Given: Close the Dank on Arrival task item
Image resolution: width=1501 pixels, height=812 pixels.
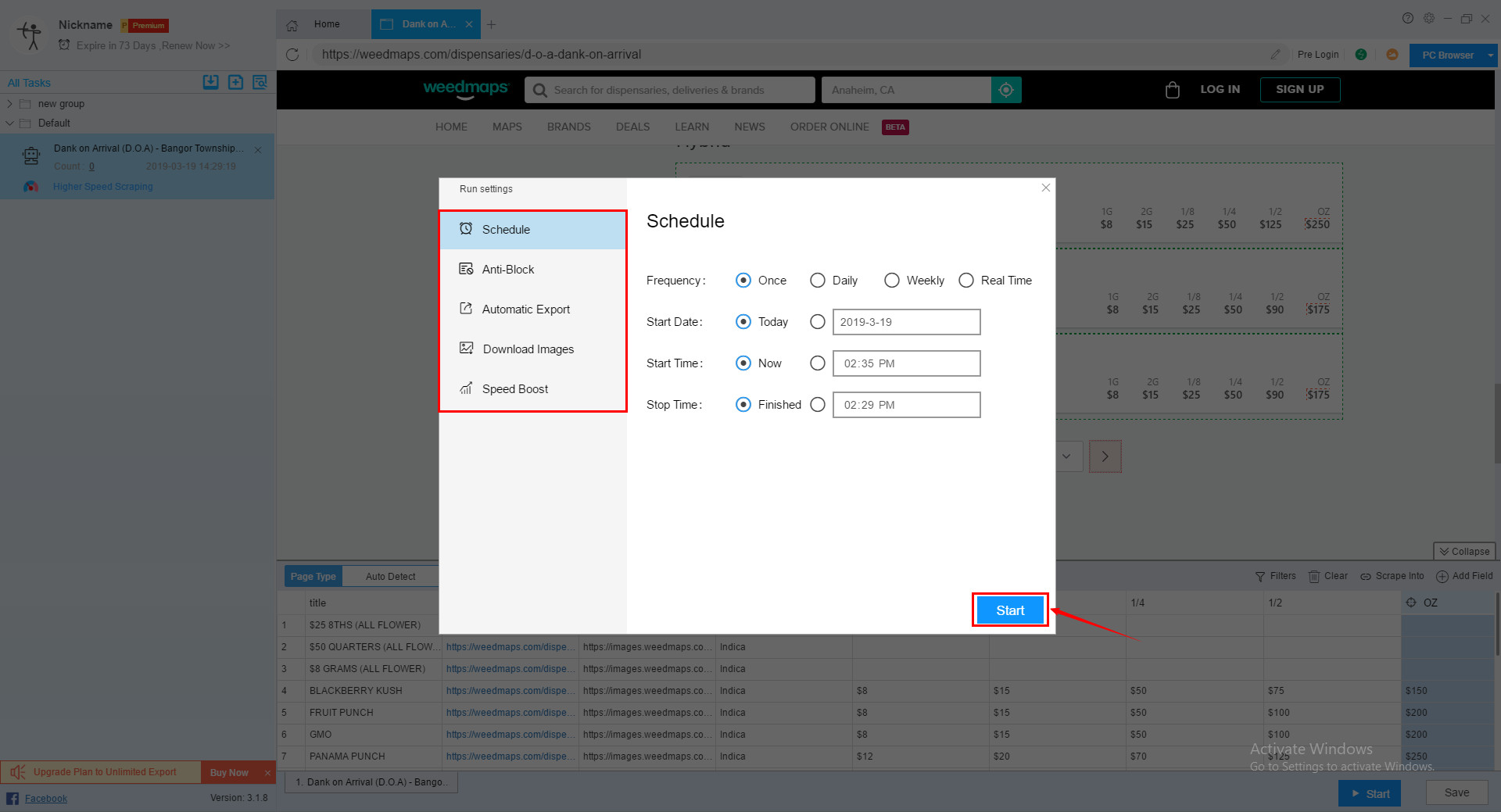Looking at the screenshot, I should [258, 149].
